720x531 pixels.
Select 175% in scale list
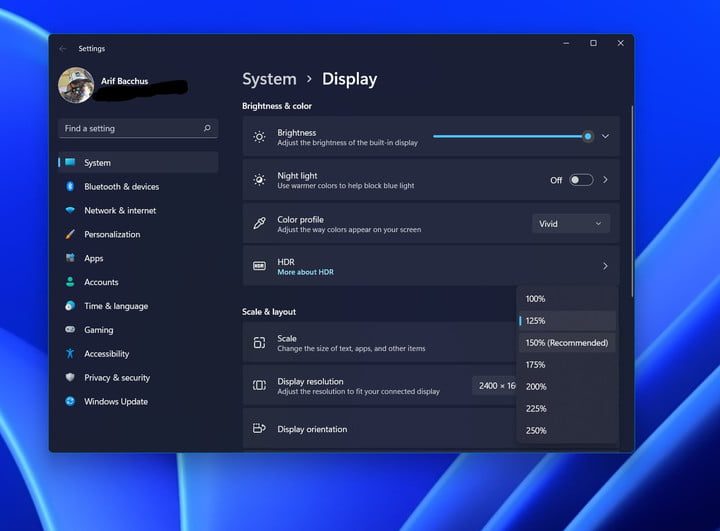click(x=567, y=365)
